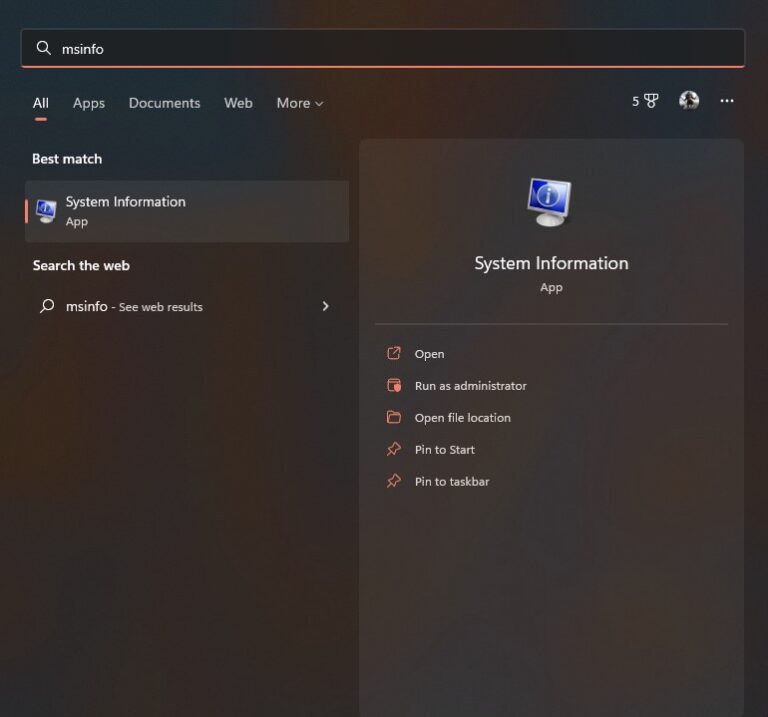The image size is (768, 717).
Task: Open file location of System Information
Action: coord(463,418)
